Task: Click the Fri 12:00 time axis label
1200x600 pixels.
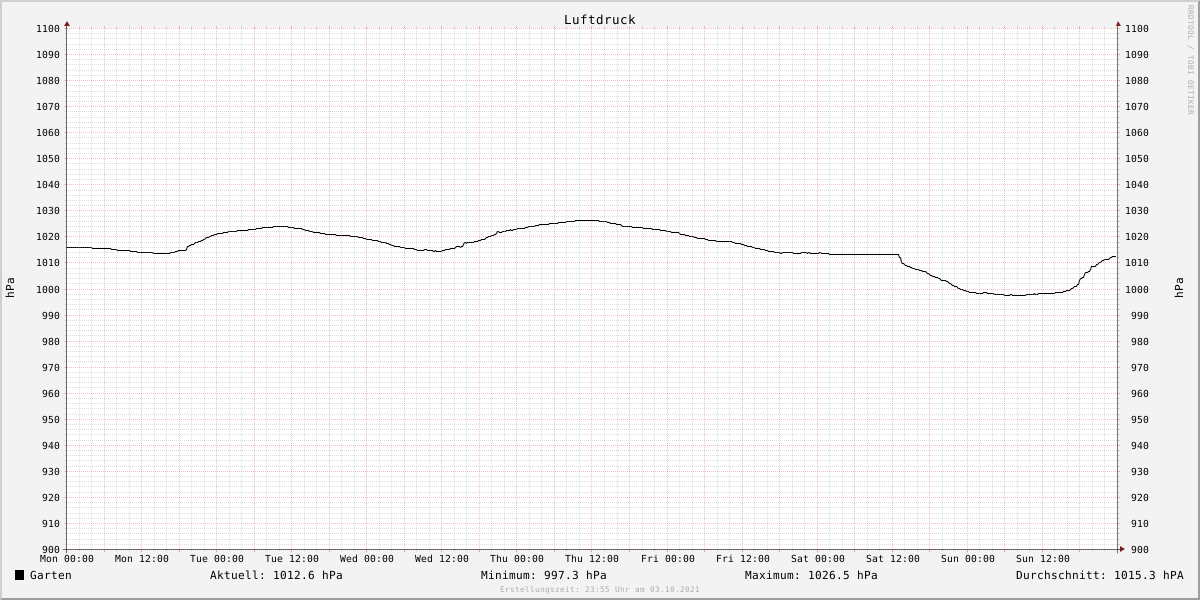Action: pos(743,559)
